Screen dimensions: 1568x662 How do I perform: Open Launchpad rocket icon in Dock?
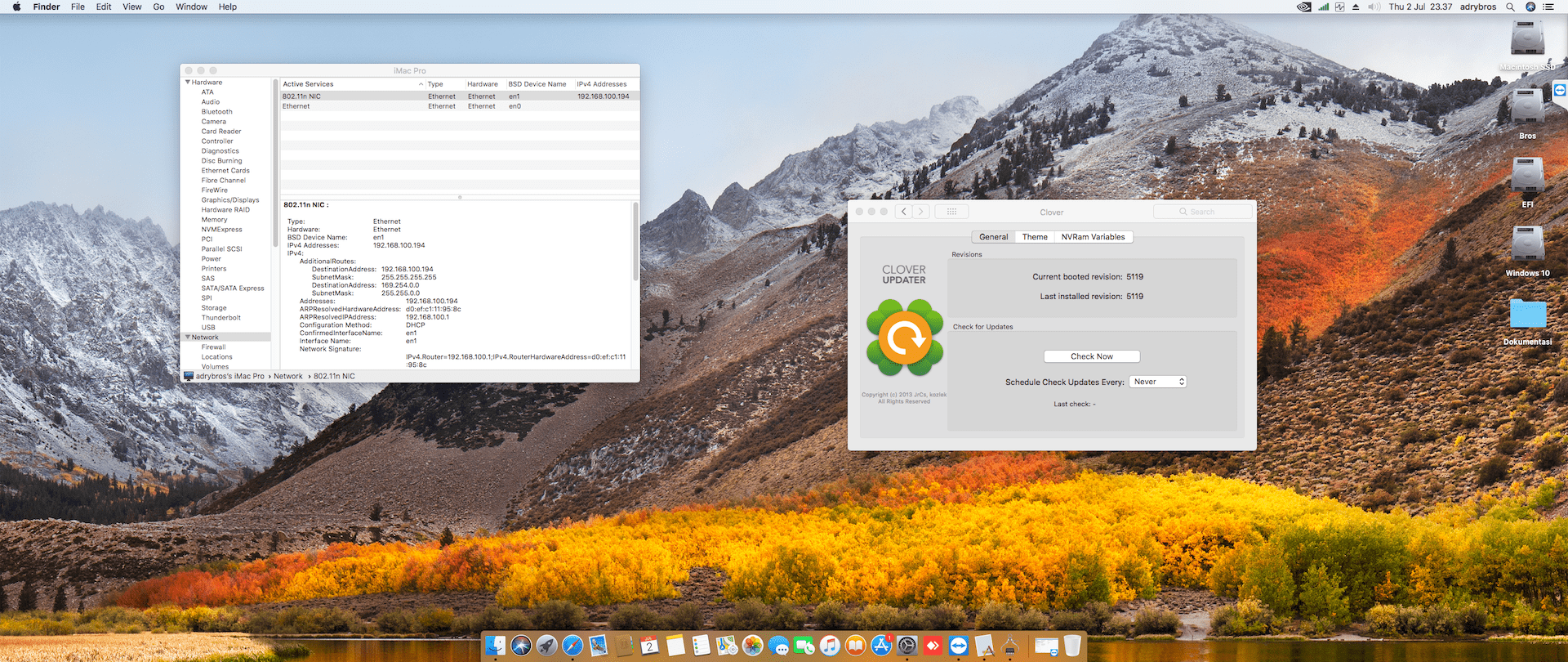click(546, 646)
